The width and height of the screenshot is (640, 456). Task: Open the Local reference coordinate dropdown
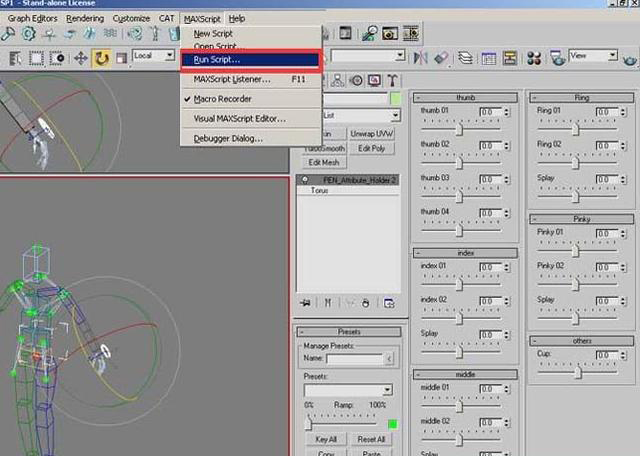(170, 56)
